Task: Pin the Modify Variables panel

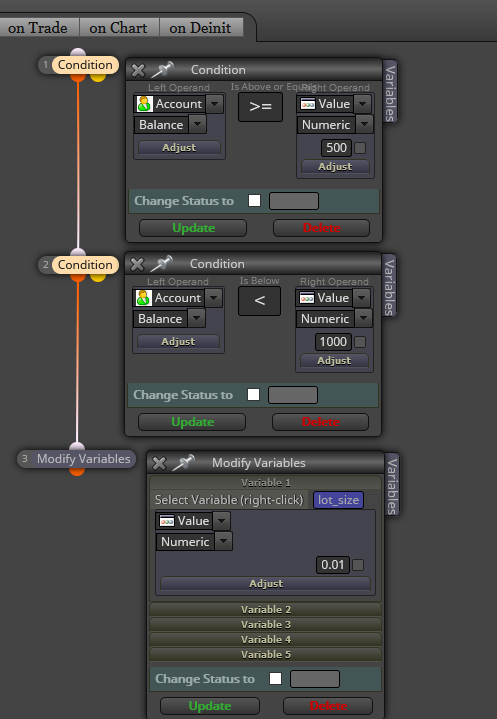Action: [183, 463]
